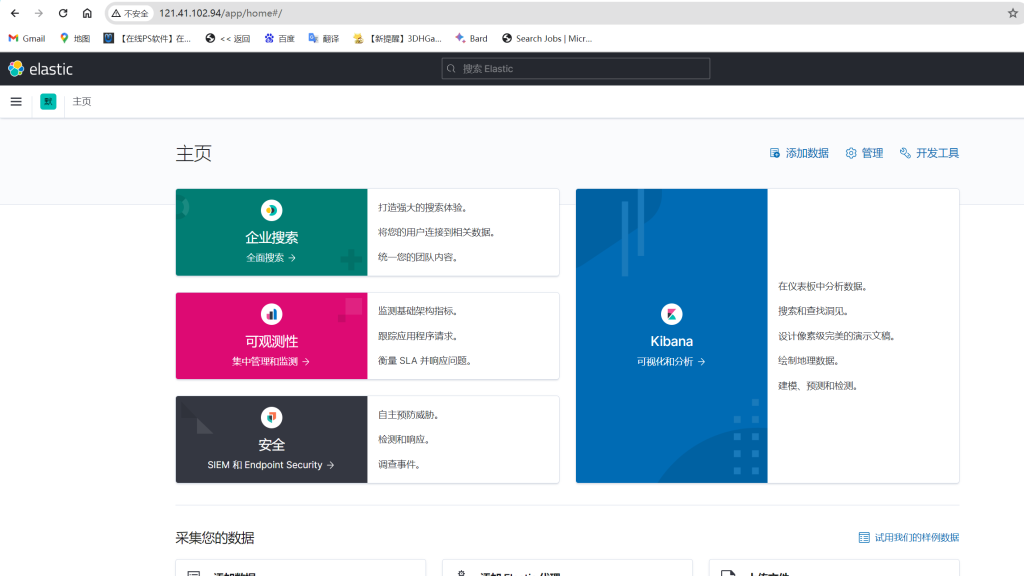The height and width of the screenshot is (576, 1024).
Task: Open SIEM 和 Endpoint Security link
Action: coord(271,465)
